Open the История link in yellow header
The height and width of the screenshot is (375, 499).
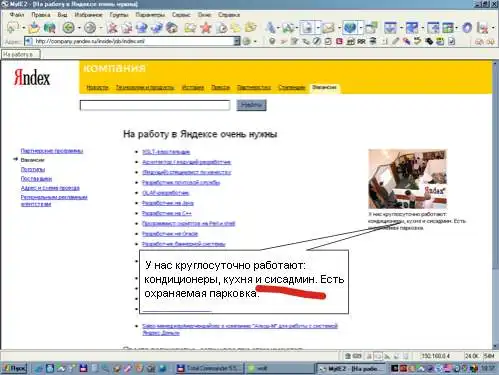pos(193,87)
